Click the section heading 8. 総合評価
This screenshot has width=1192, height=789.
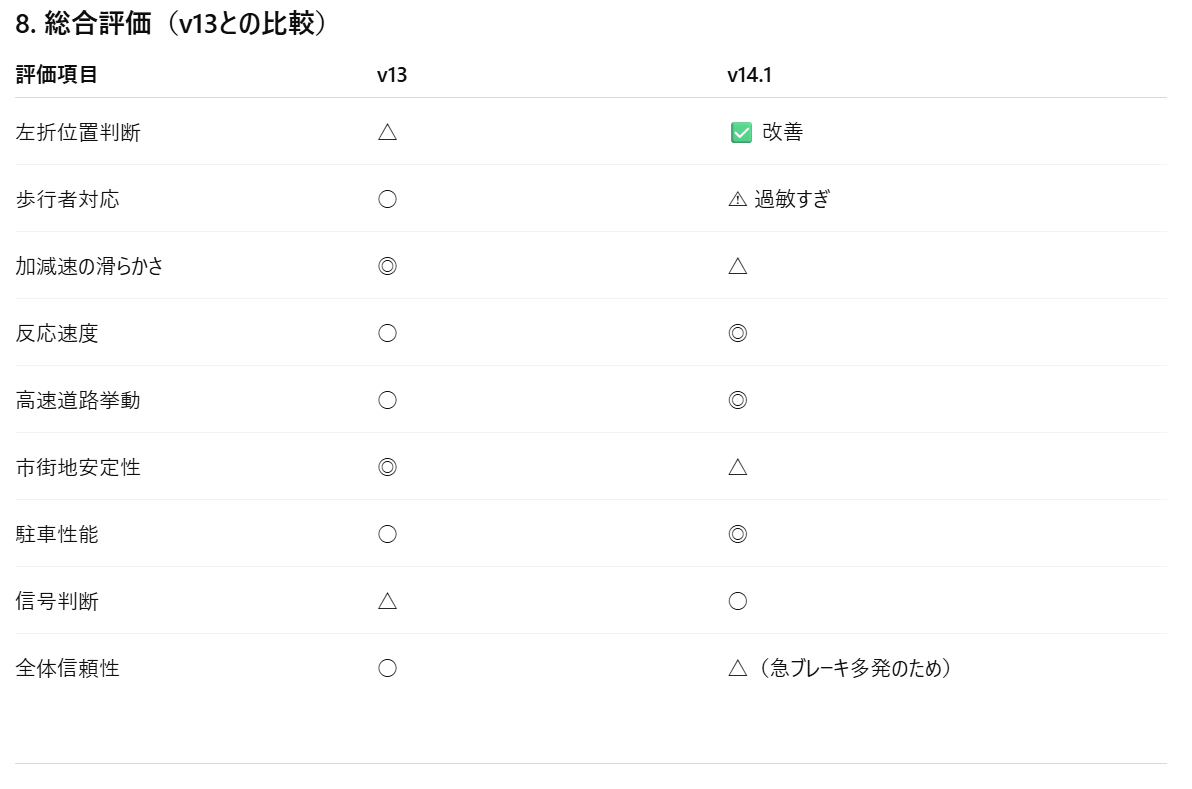(x=172, y=25)
